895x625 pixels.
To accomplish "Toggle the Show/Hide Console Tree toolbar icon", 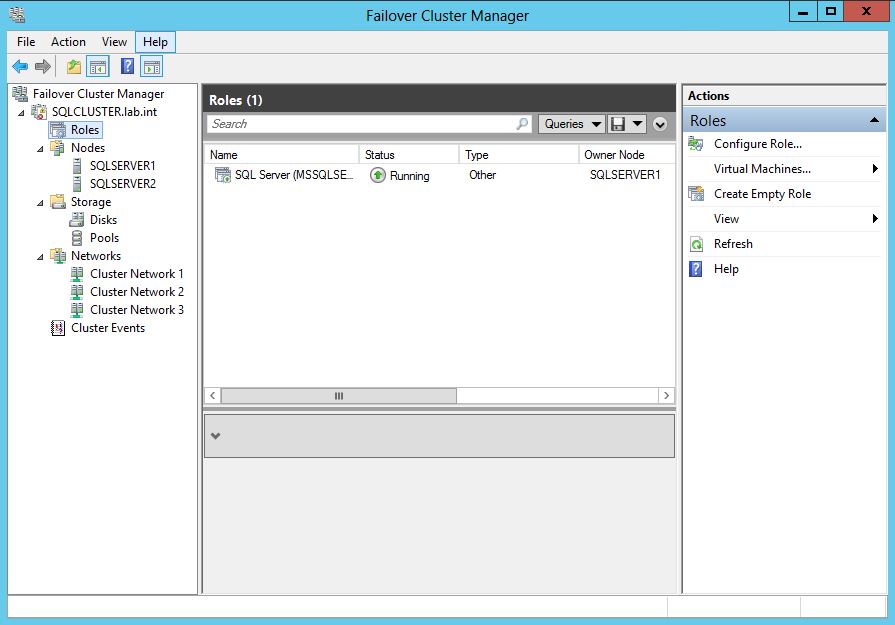I will (98, 67).
